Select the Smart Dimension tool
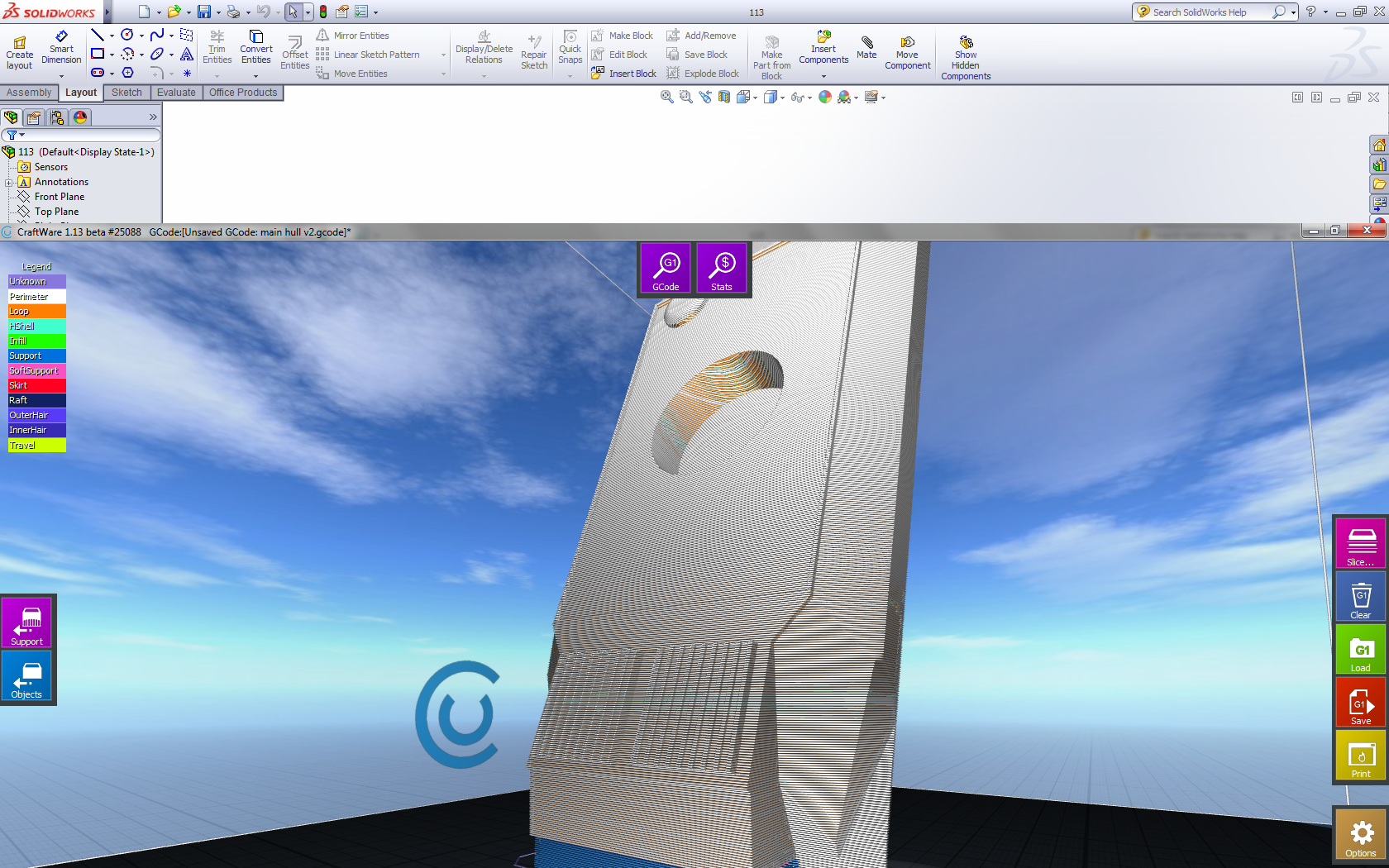Viewport: 1389px width, 868px height. click(x=61, y=48)
